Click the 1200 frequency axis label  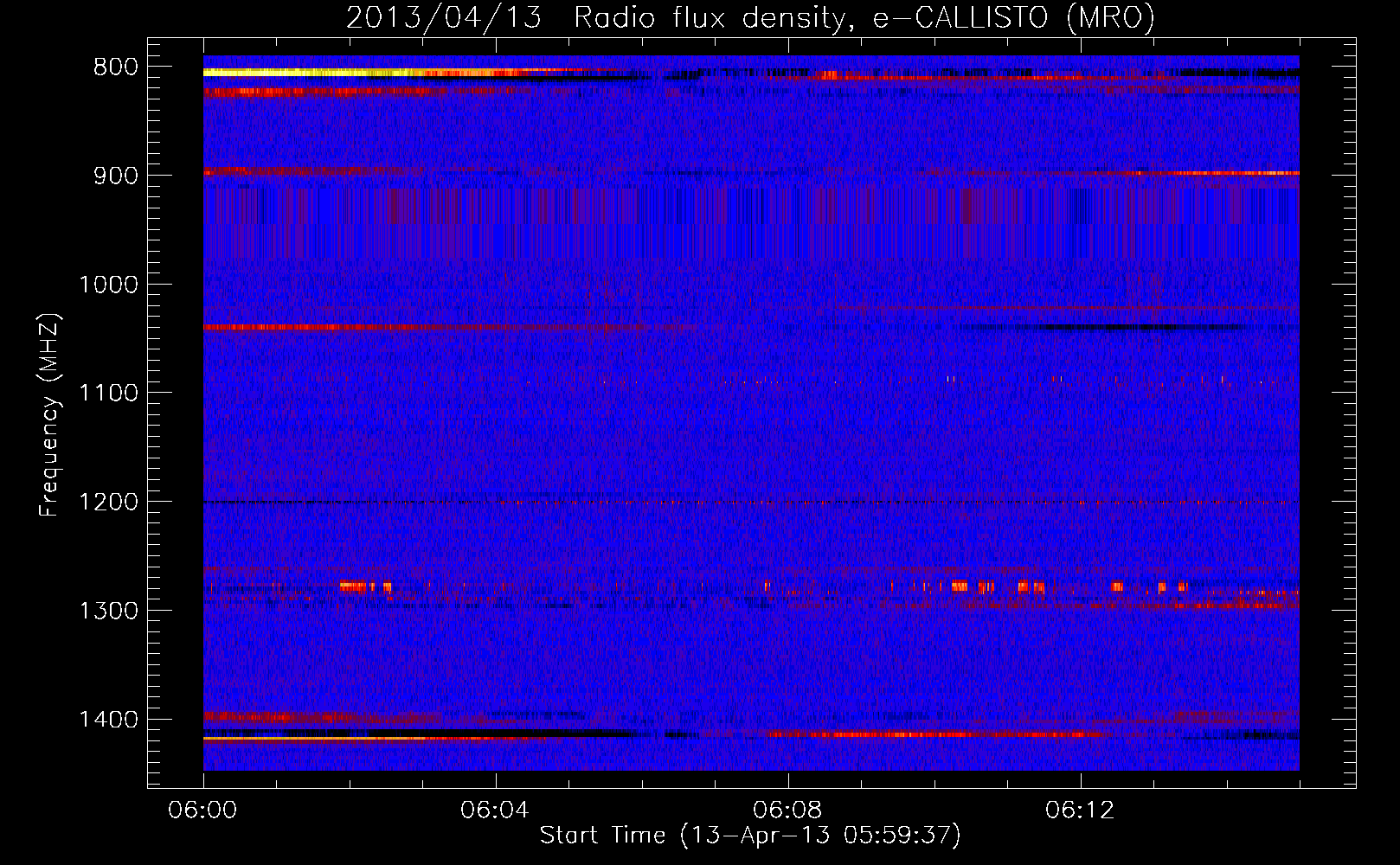click(108, 503)
